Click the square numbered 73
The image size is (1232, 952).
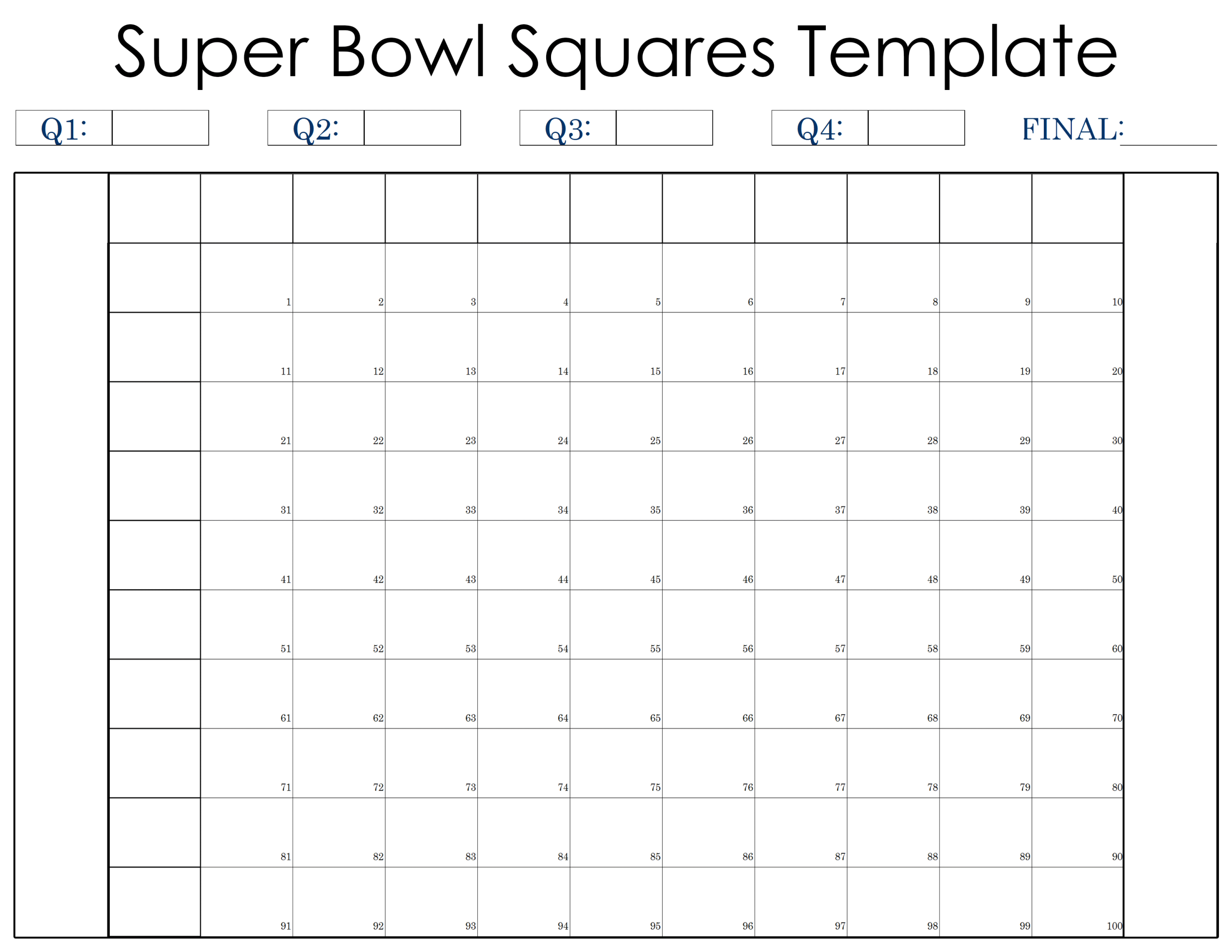click(432, 763)
